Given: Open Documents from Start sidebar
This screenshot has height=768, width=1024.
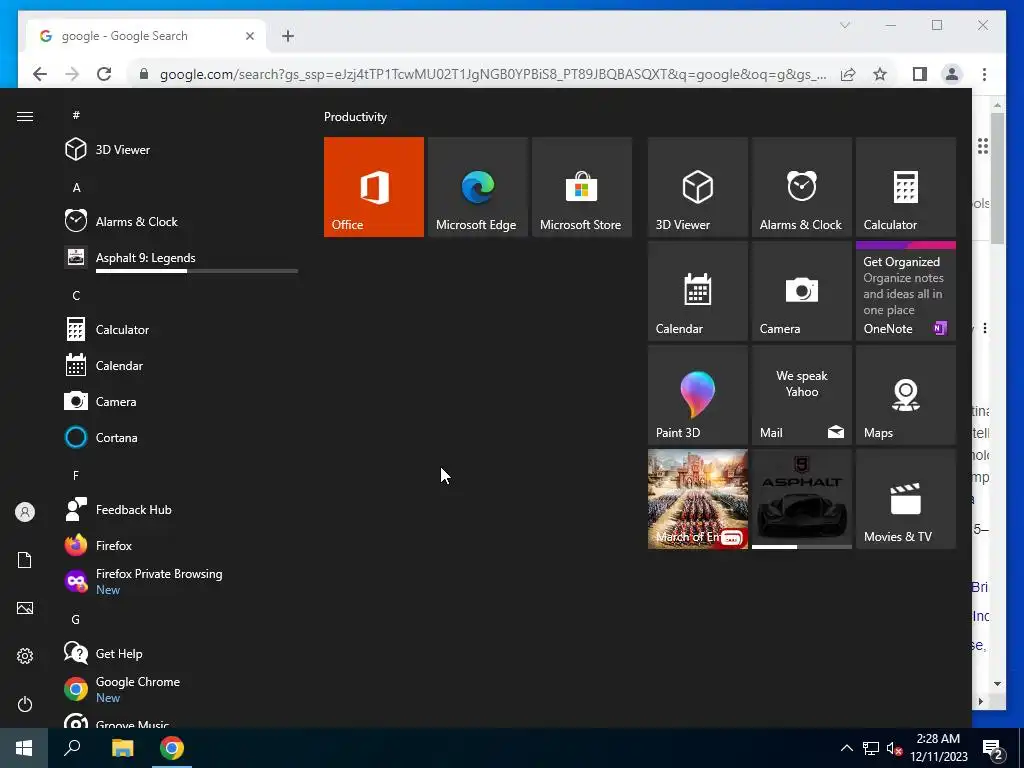Looking at the screenshot, I should [x=25, y=560].
